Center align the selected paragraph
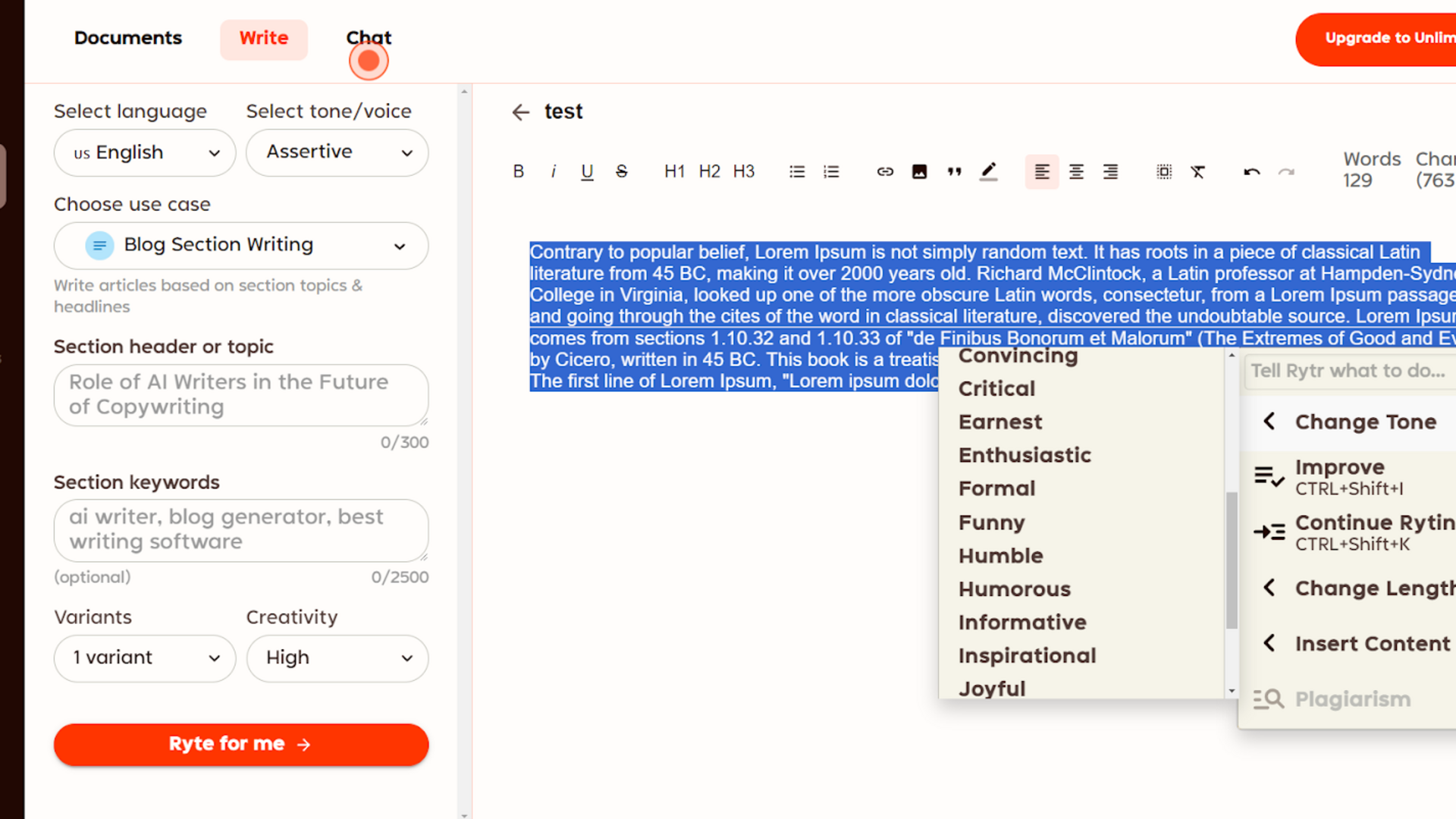The image size is (1456, 819). tap(1076, 171)
